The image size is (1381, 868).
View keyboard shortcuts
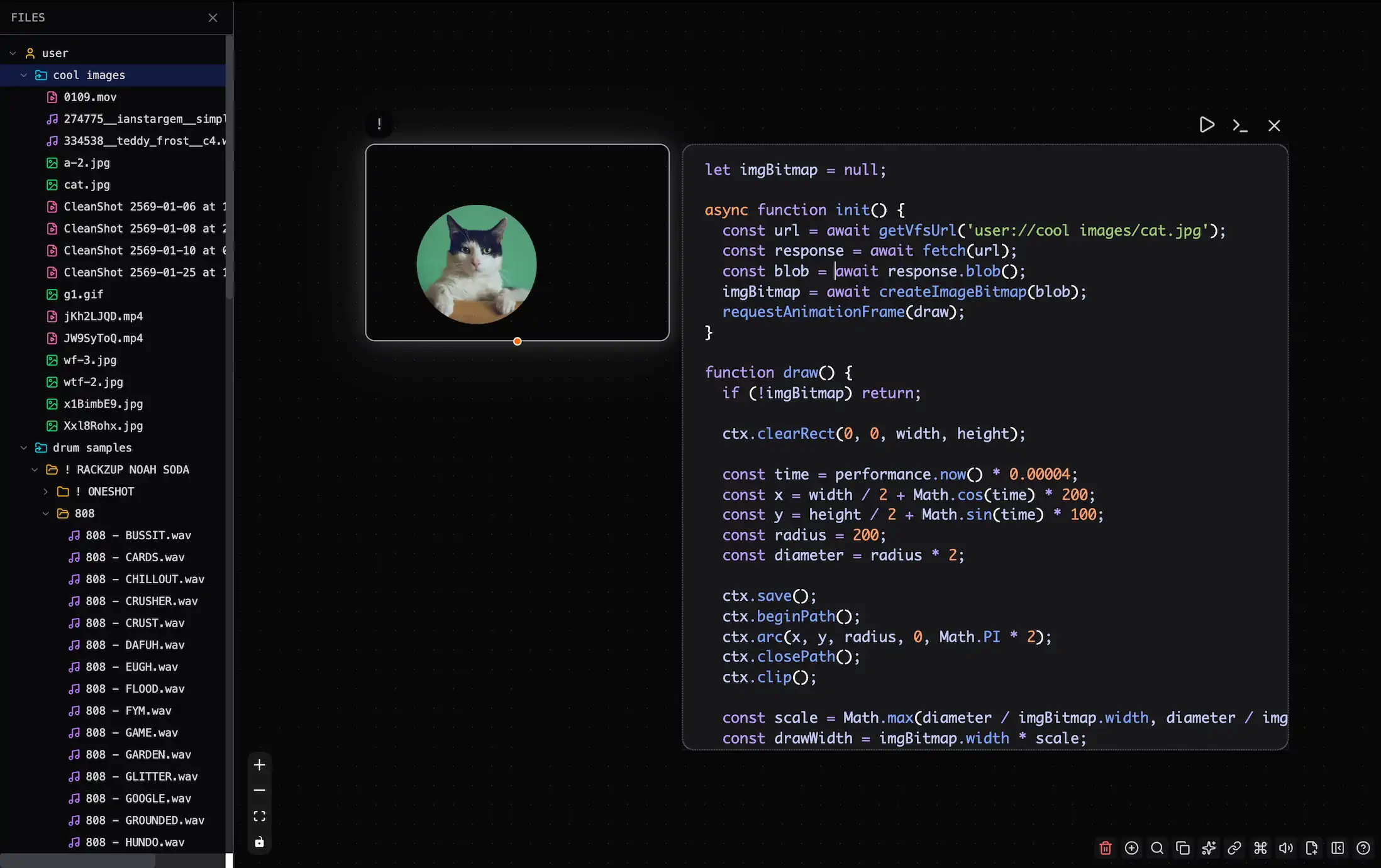(x=1260, y=848)
